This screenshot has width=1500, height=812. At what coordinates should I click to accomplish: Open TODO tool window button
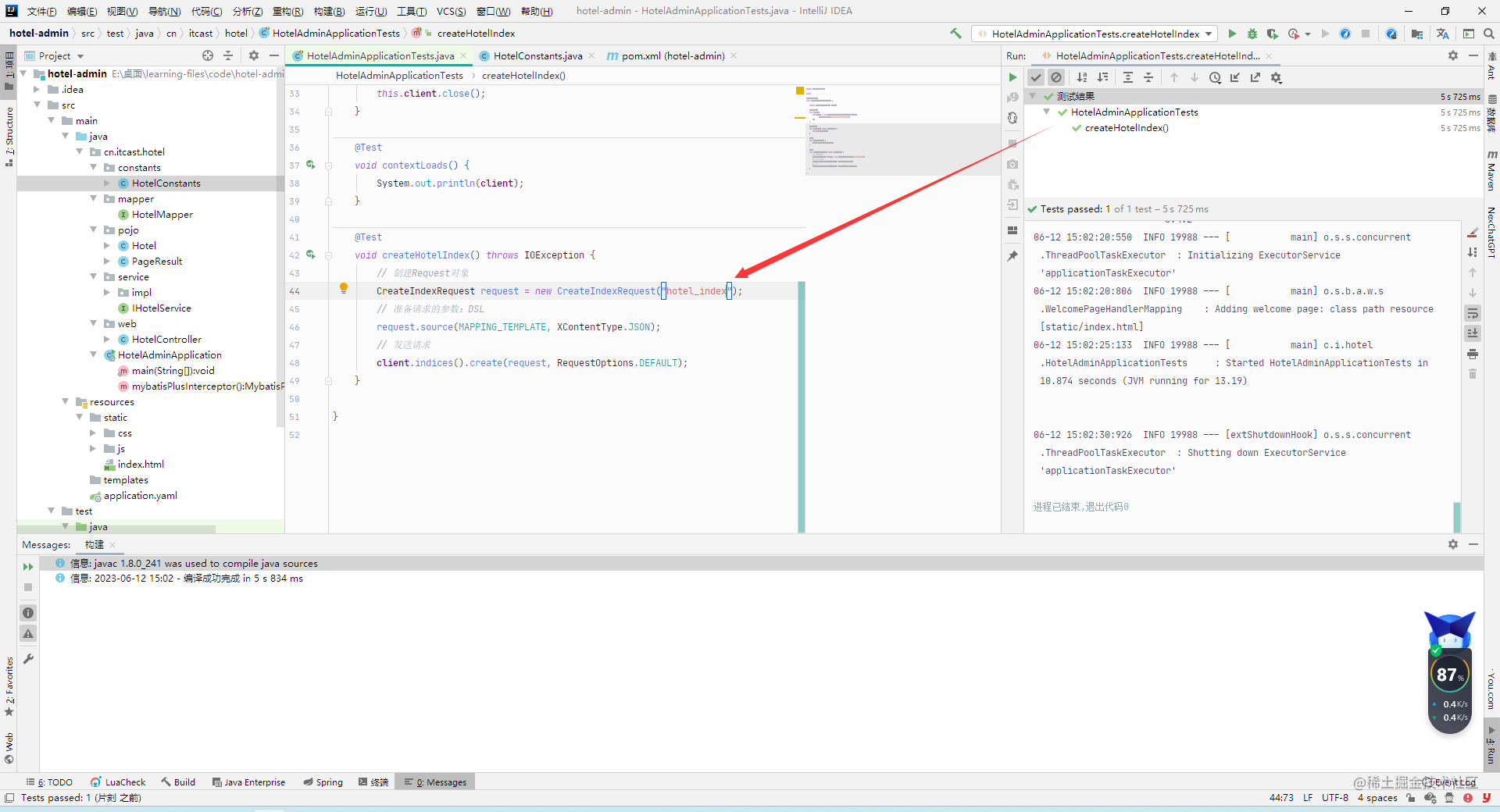[50, 782]
